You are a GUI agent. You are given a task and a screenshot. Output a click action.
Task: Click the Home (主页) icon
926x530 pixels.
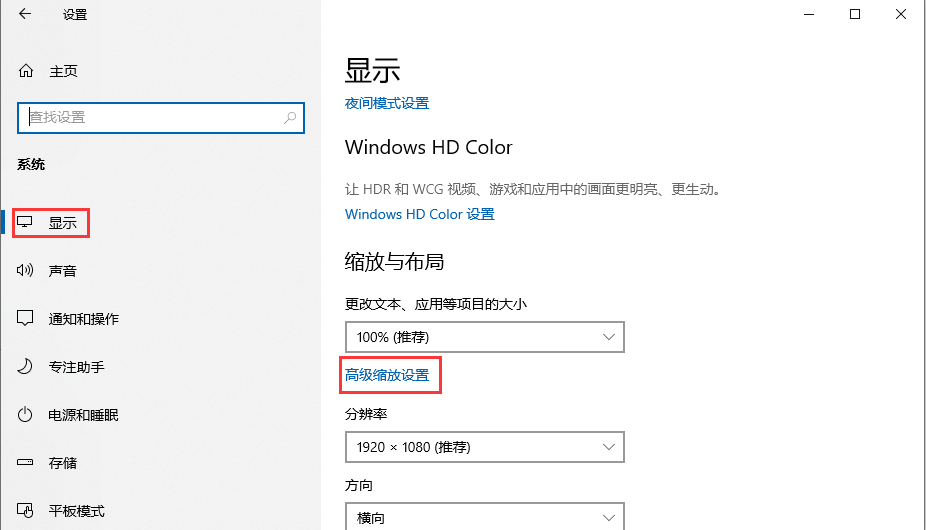26,72
